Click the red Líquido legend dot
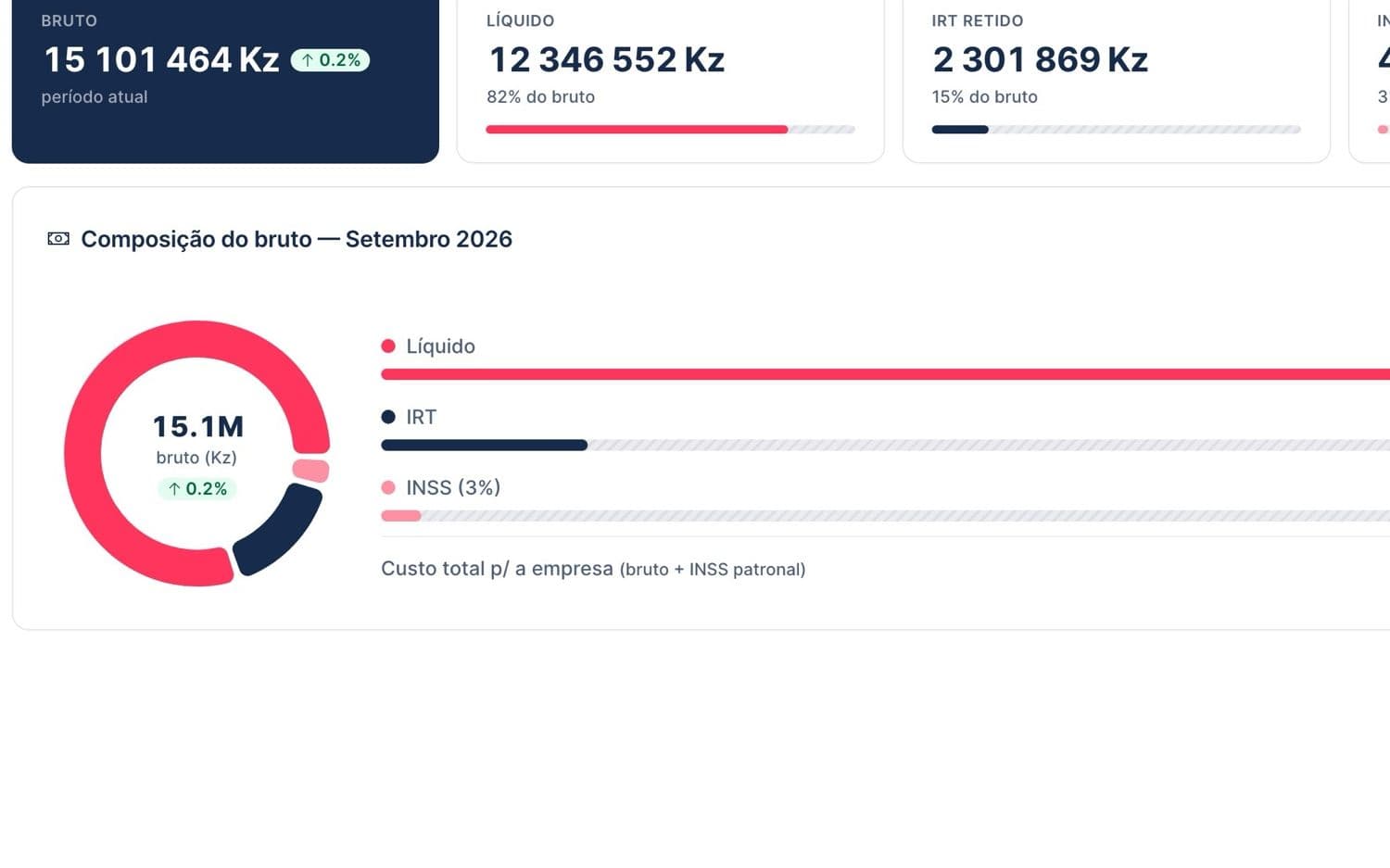1390x868 pixels. point(388,346)
